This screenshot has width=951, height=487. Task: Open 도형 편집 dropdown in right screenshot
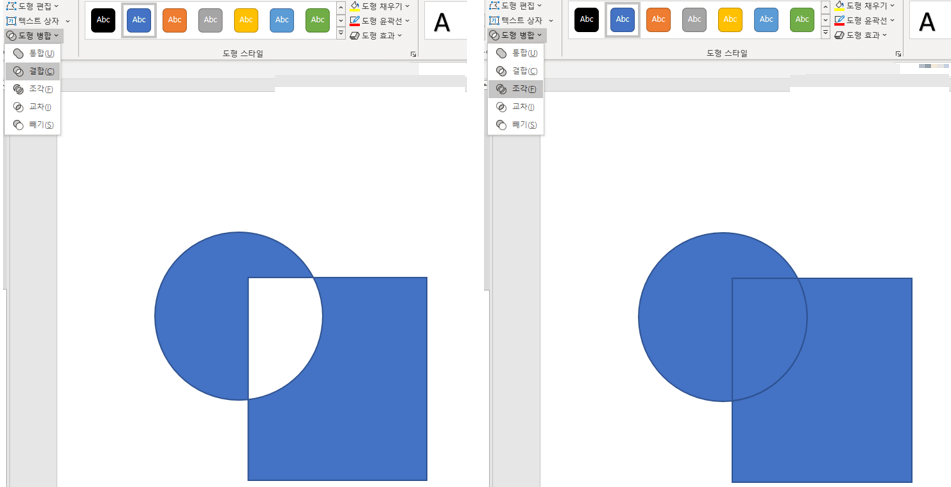point(516,5)
